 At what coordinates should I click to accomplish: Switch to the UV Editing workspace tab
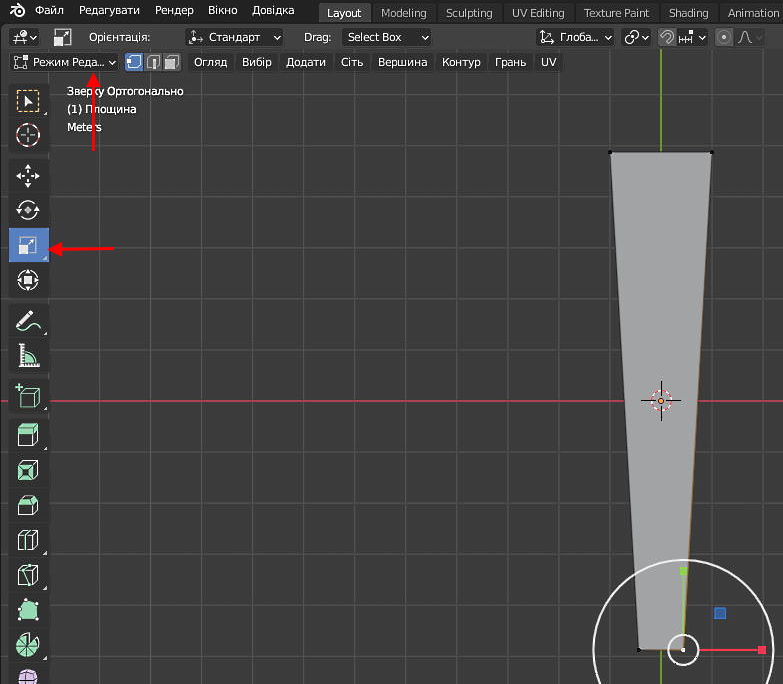538,13
